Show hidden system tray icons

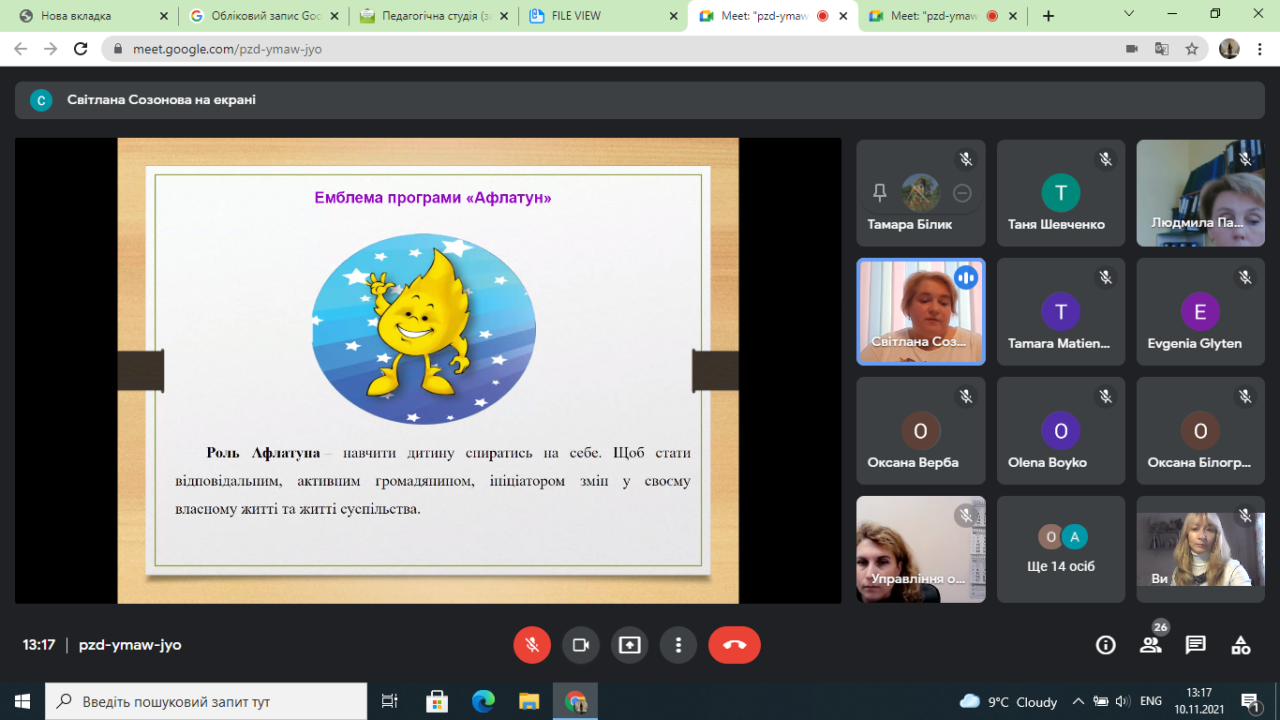(x=1078, y=701)
